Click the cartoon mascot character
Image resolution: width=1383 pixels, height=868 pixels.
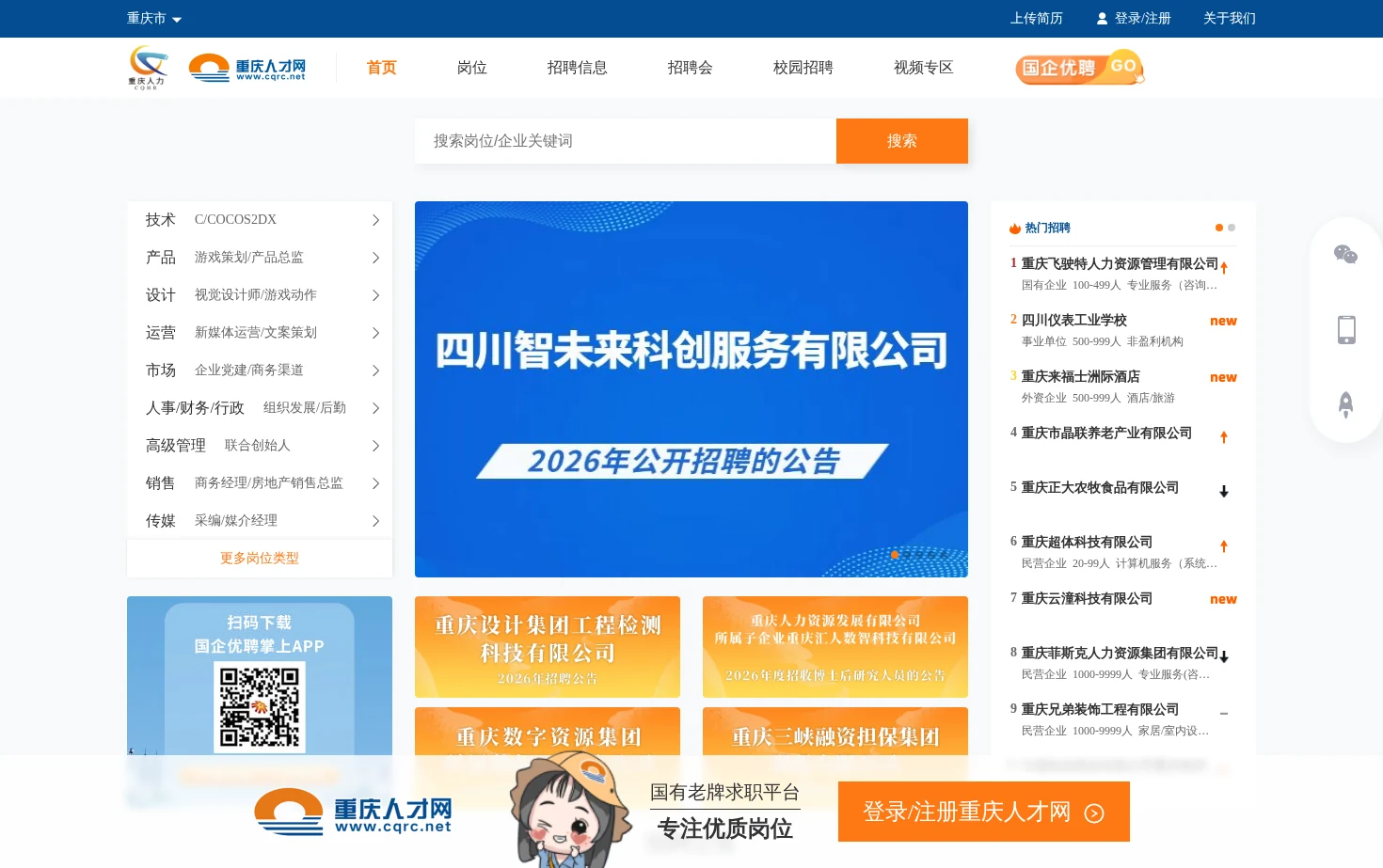(571, 811)
